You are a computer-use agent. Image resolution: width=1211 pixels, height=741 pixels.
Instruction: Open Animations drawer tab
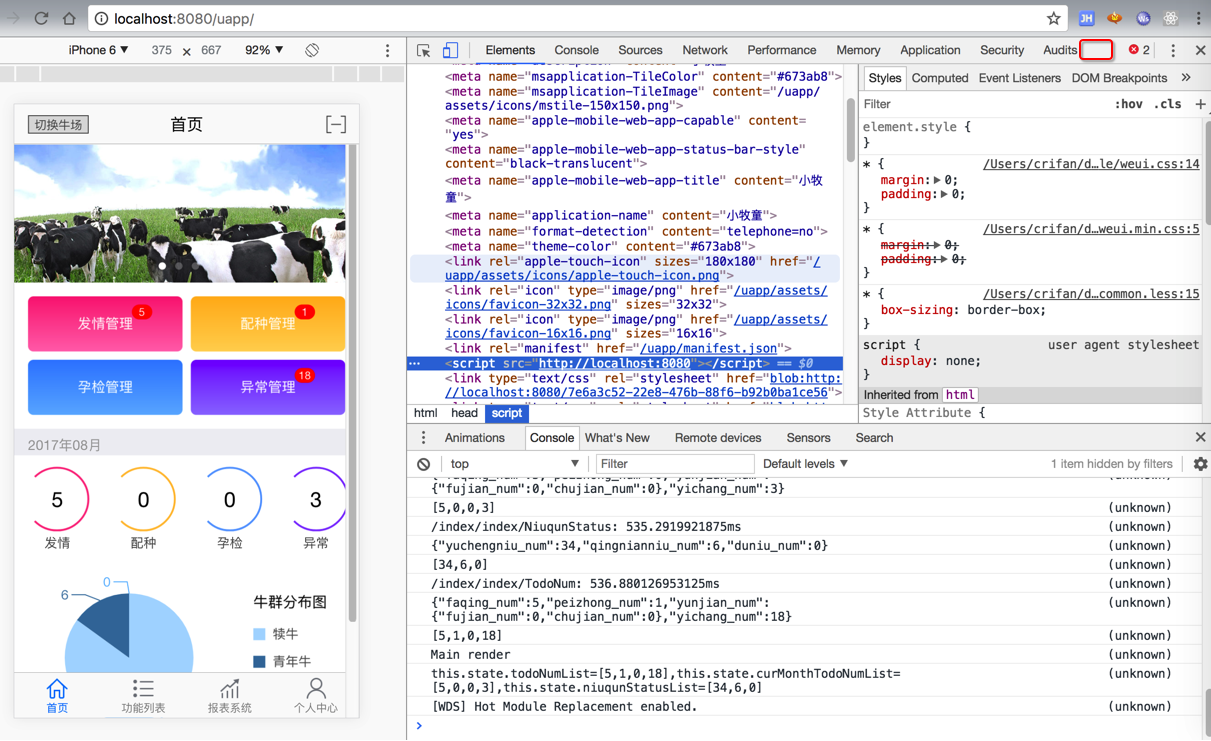[x=474, y=438]
